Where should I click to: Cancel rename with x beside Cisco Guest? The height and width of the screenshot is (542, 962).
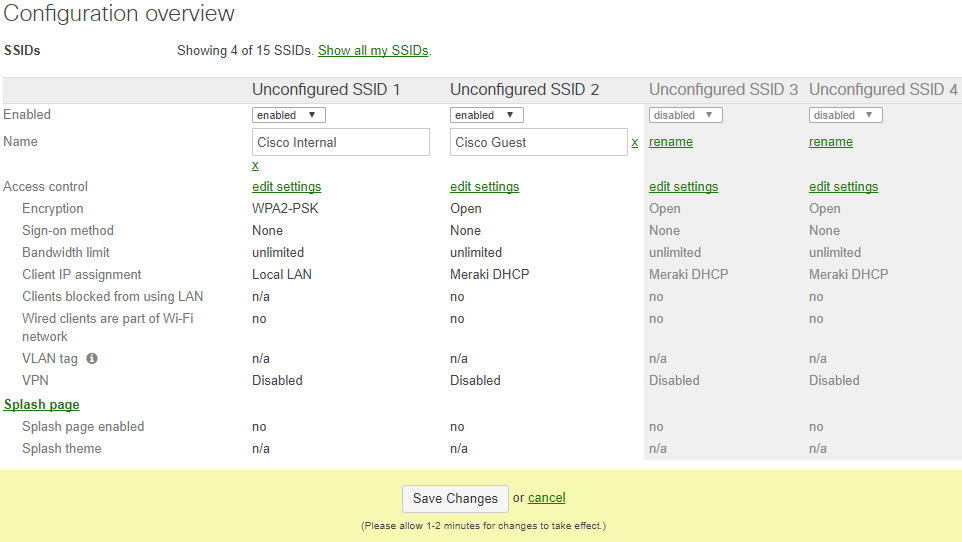[635, 142]
